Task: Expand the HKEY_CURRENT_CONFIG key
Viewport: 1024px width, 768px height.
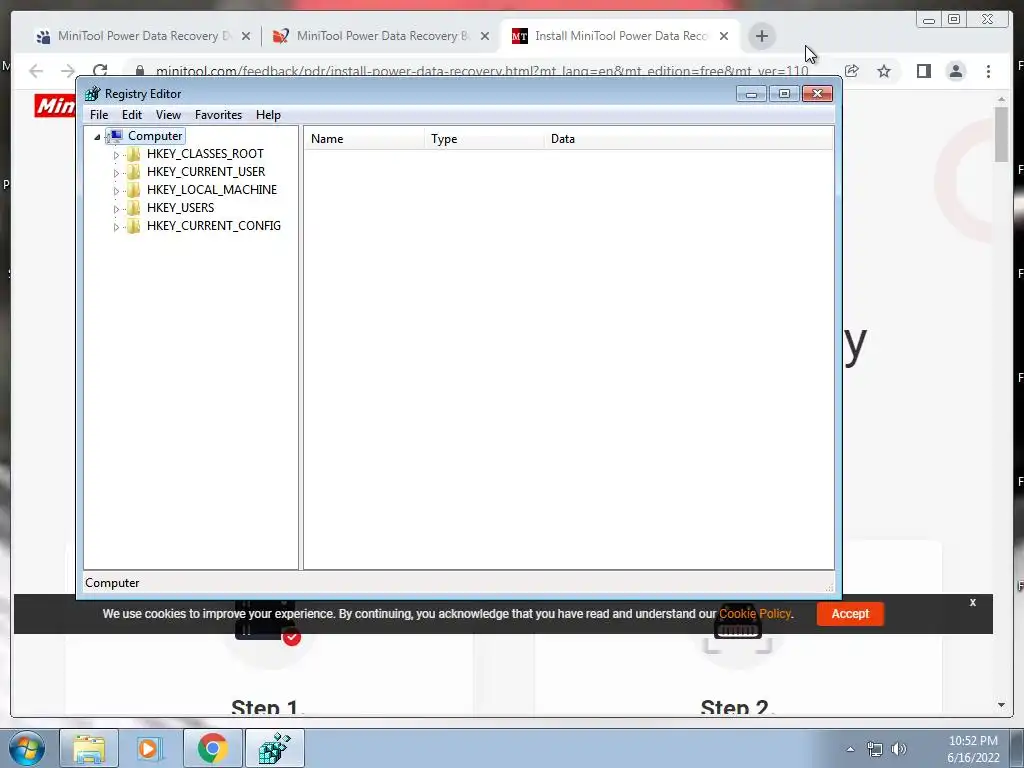Action: point(116,227)
